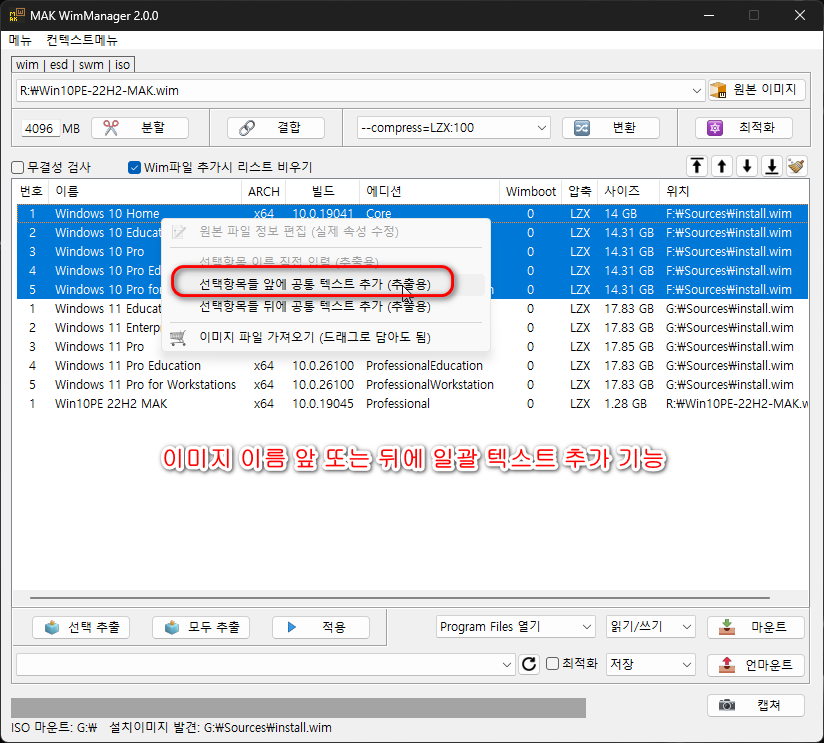
Task: Click the 변환 convert button
Action: (611, 128)
